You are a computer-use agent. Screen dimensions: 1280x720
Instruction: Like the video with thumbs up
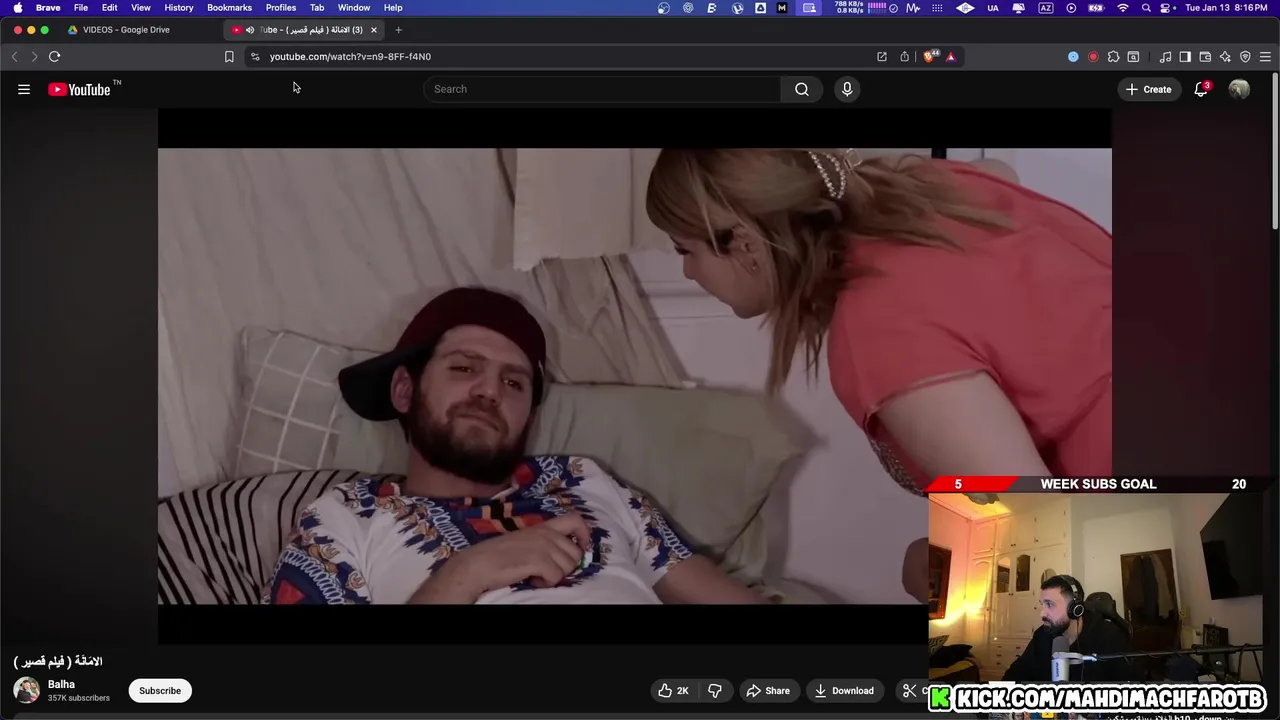click(673, 691)
